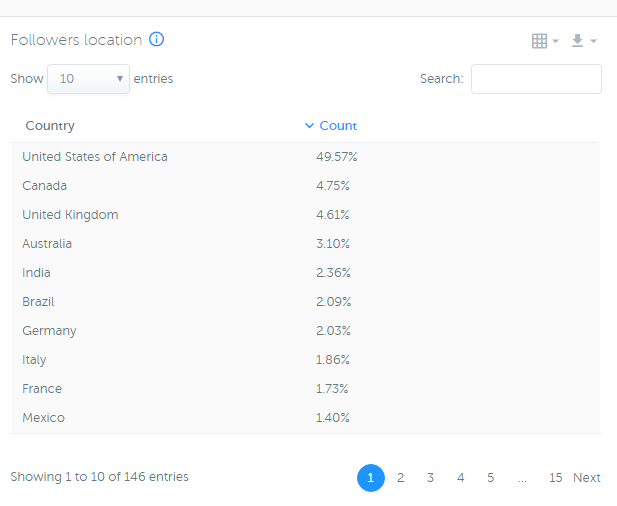Jump to last page 15
This screenshot has width=617, height=506.
point(556,478)
